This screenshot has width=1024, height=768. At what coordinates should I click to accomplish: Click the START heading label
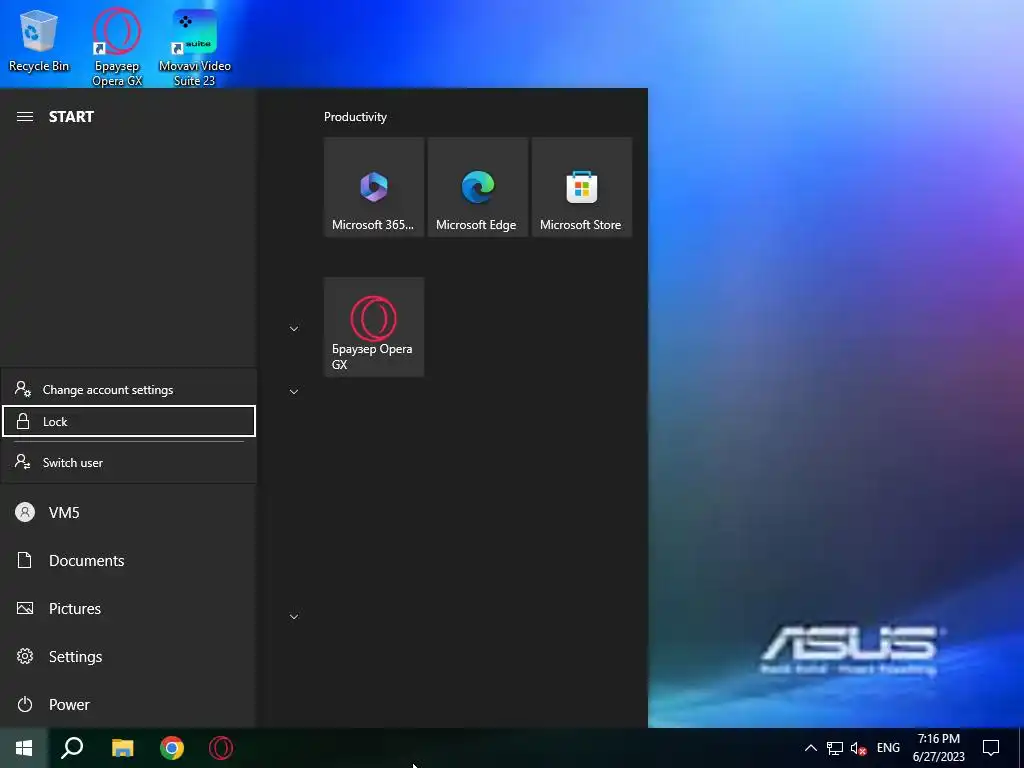[x=71, y=117]
